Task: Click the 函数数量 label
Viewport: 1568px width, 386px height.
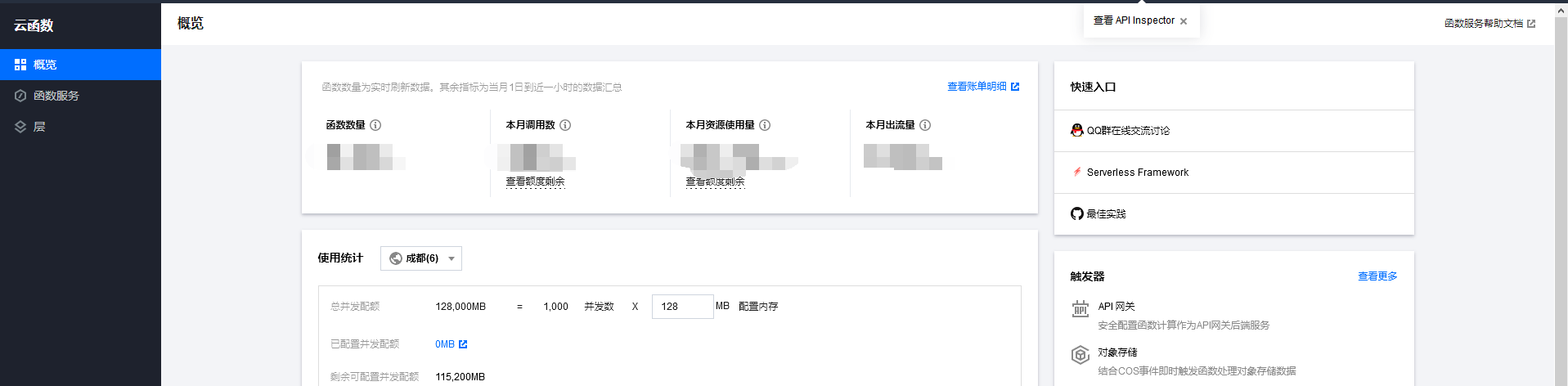Action: coord(345,125)
